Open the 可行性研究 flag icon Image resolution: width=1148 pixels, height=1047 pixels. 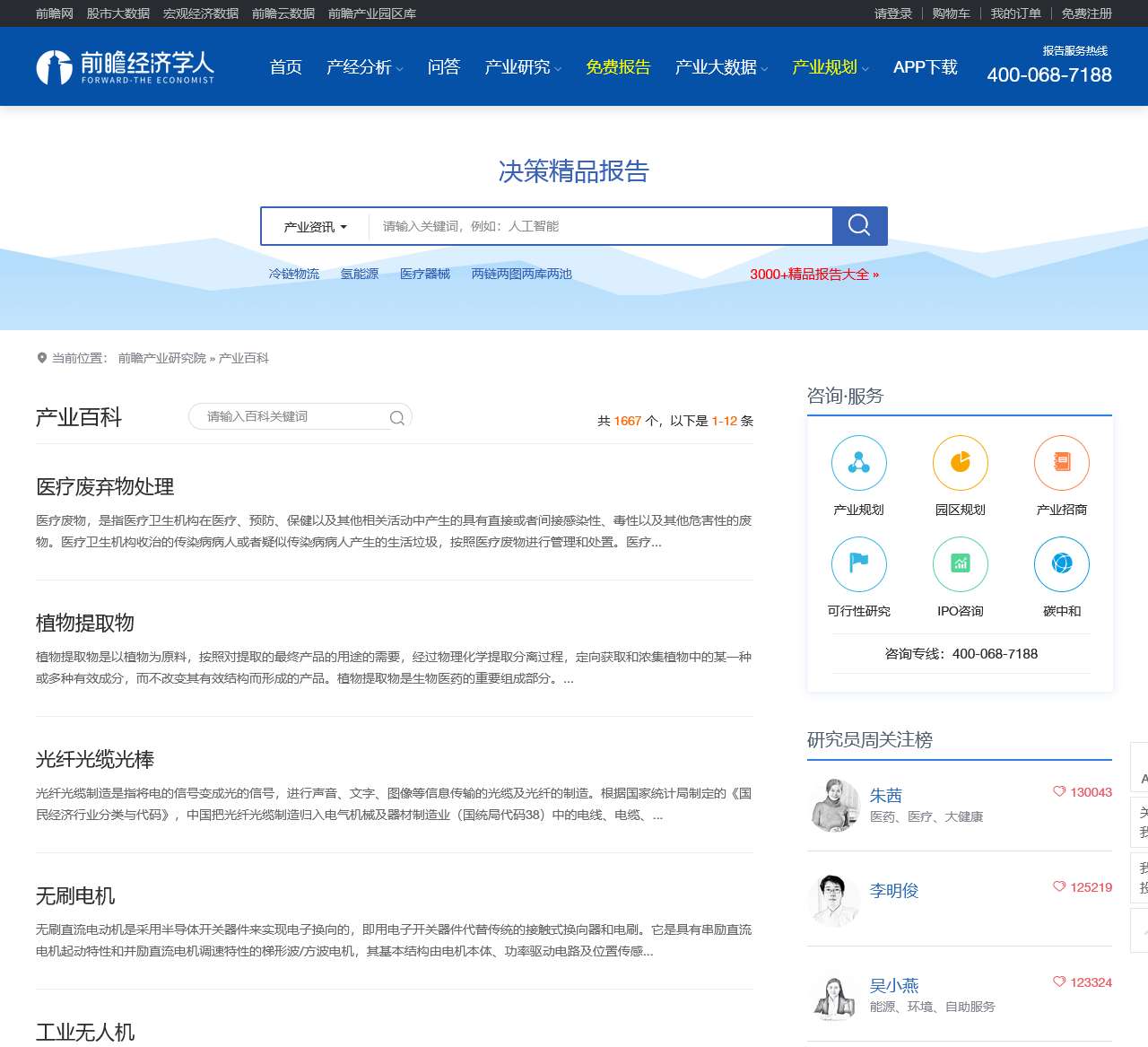(x=858, y=564)
